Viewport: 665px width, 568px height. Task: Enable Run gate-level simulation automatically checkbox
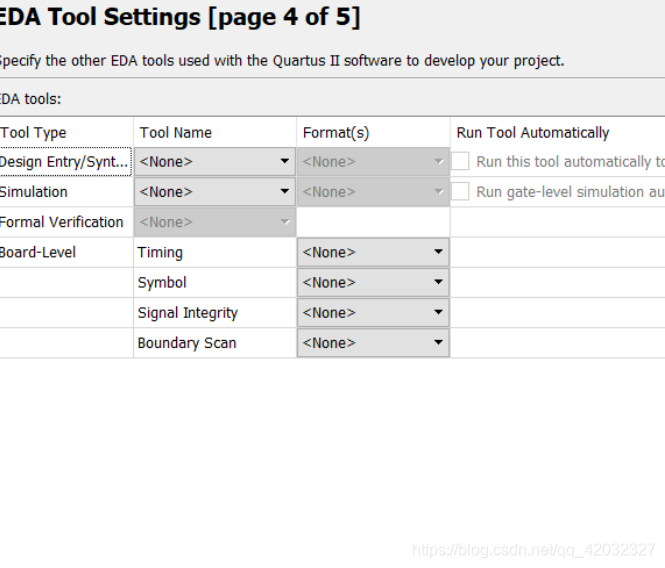pyautogui.click(x=460, y=191)
